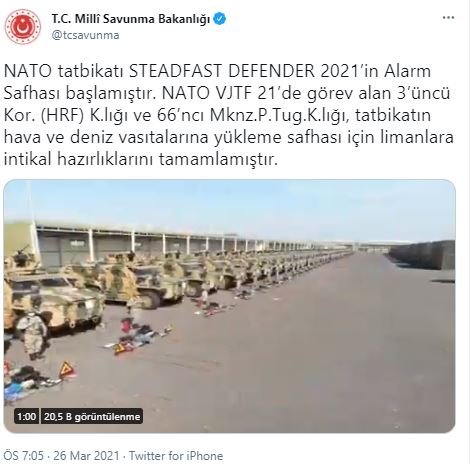The image size is (471, 464).
Task: Play the military convoy video
Action: coord(229,306)
